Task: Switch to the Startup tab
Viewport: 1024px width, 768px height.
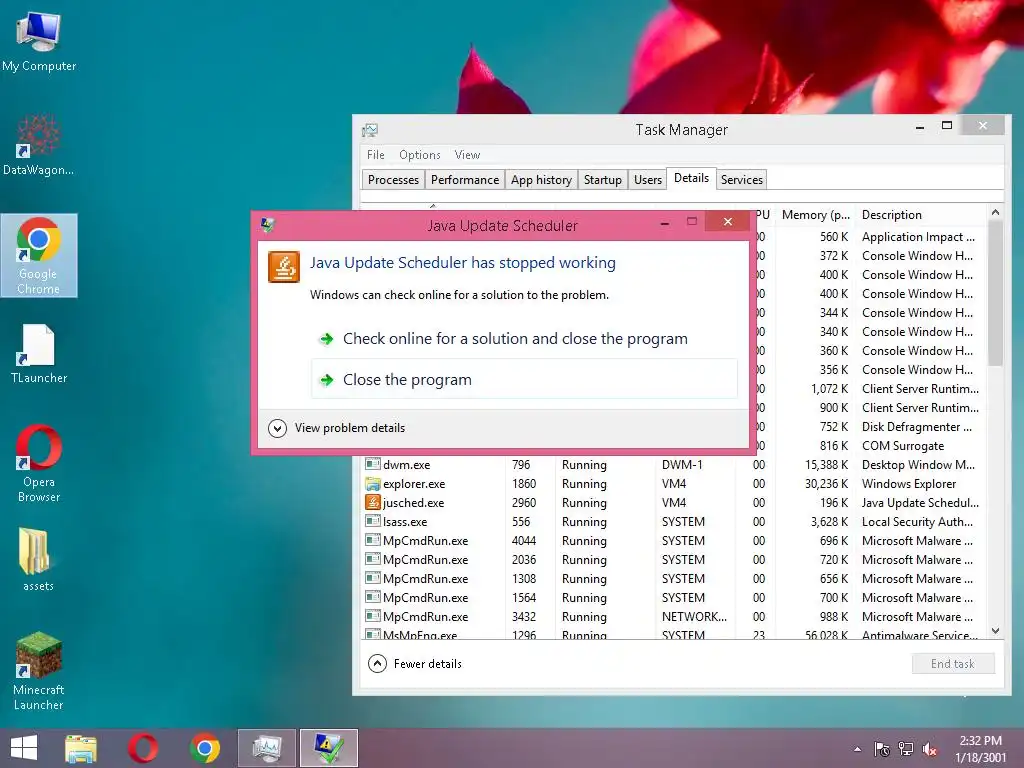Action: coord(602,180)
